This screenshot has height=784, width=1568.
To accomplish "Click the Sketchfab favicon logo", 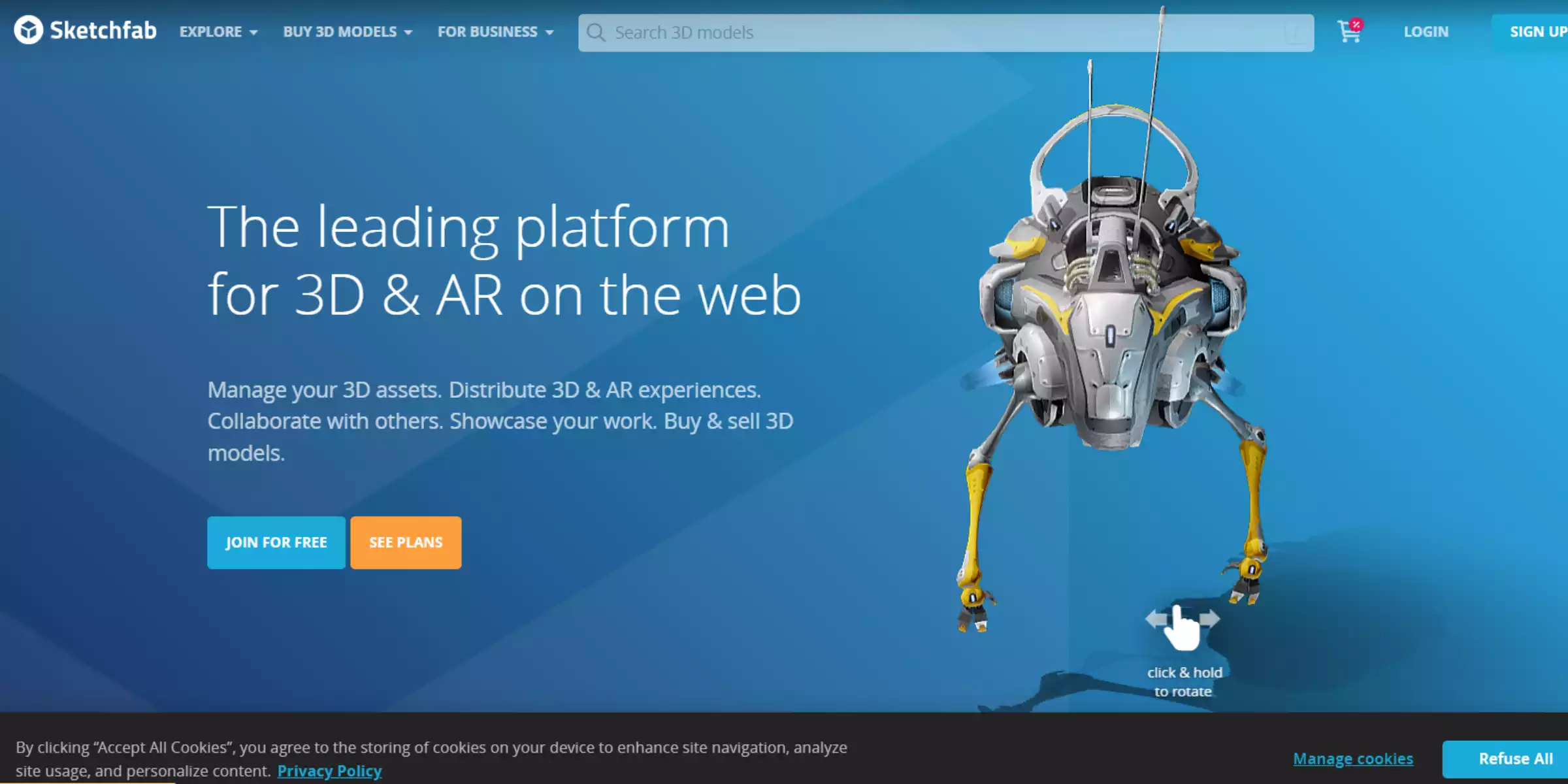I will click(x=26, y=31).
